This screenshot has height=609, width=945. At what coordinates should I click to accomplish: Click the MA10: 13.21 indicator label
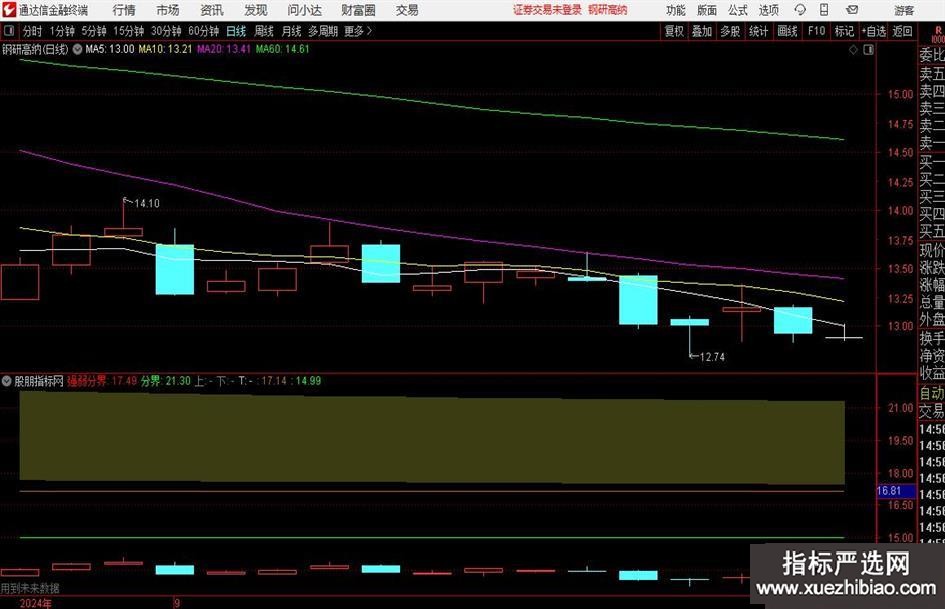(165, 49)
